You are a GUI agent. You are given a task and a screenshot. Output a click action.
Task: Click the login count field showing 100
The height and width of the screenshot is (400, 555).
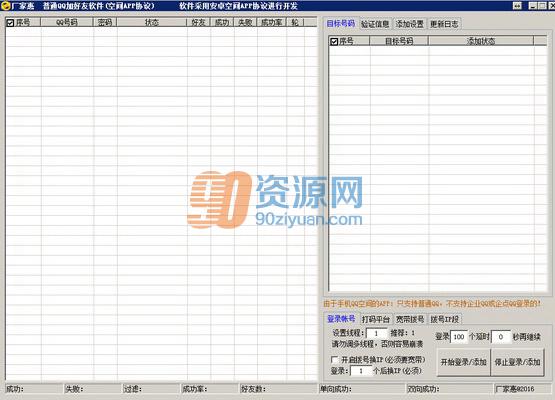pos(459,337)
